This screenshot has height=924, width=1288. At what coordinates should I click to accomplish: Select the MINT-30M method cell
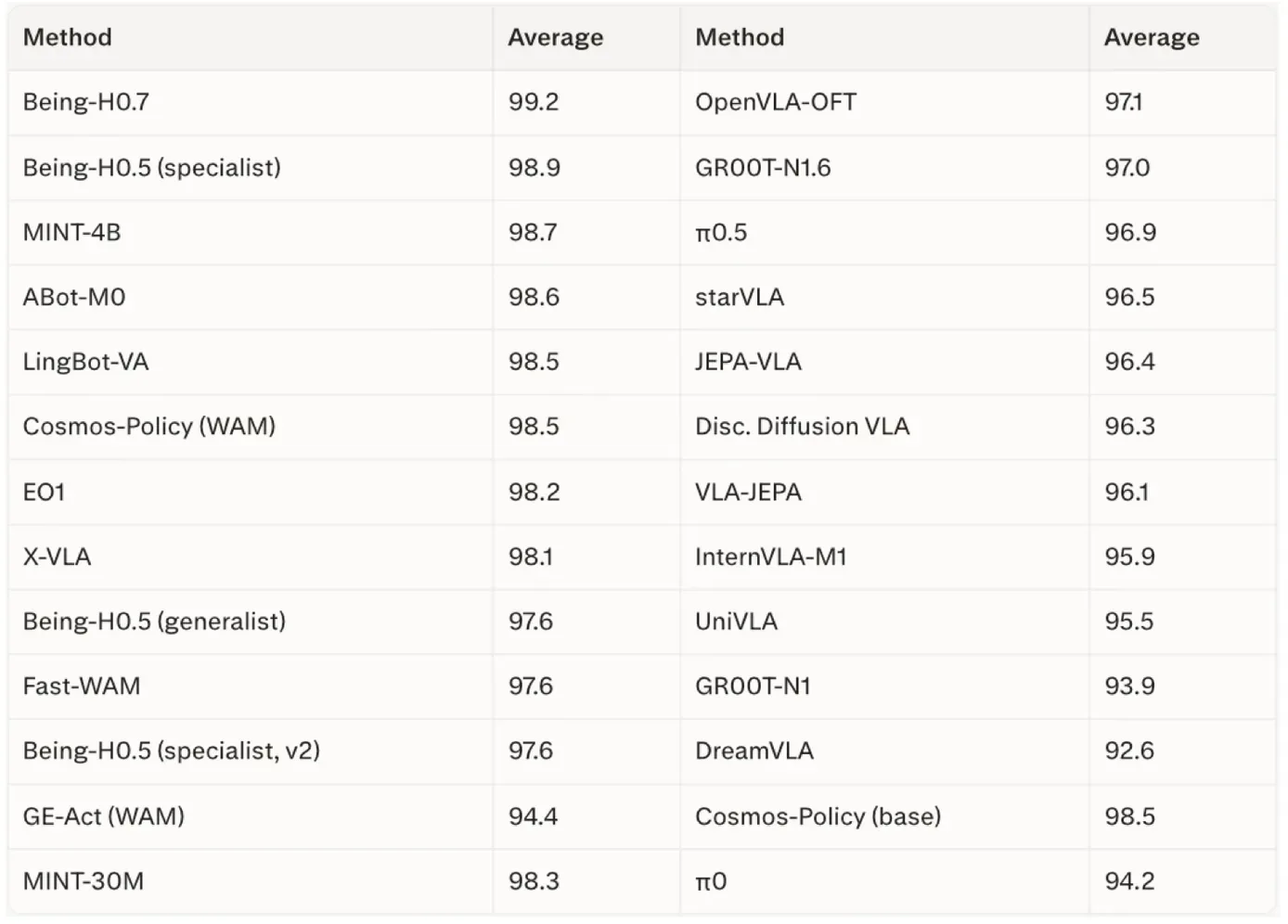pos(251,881)
